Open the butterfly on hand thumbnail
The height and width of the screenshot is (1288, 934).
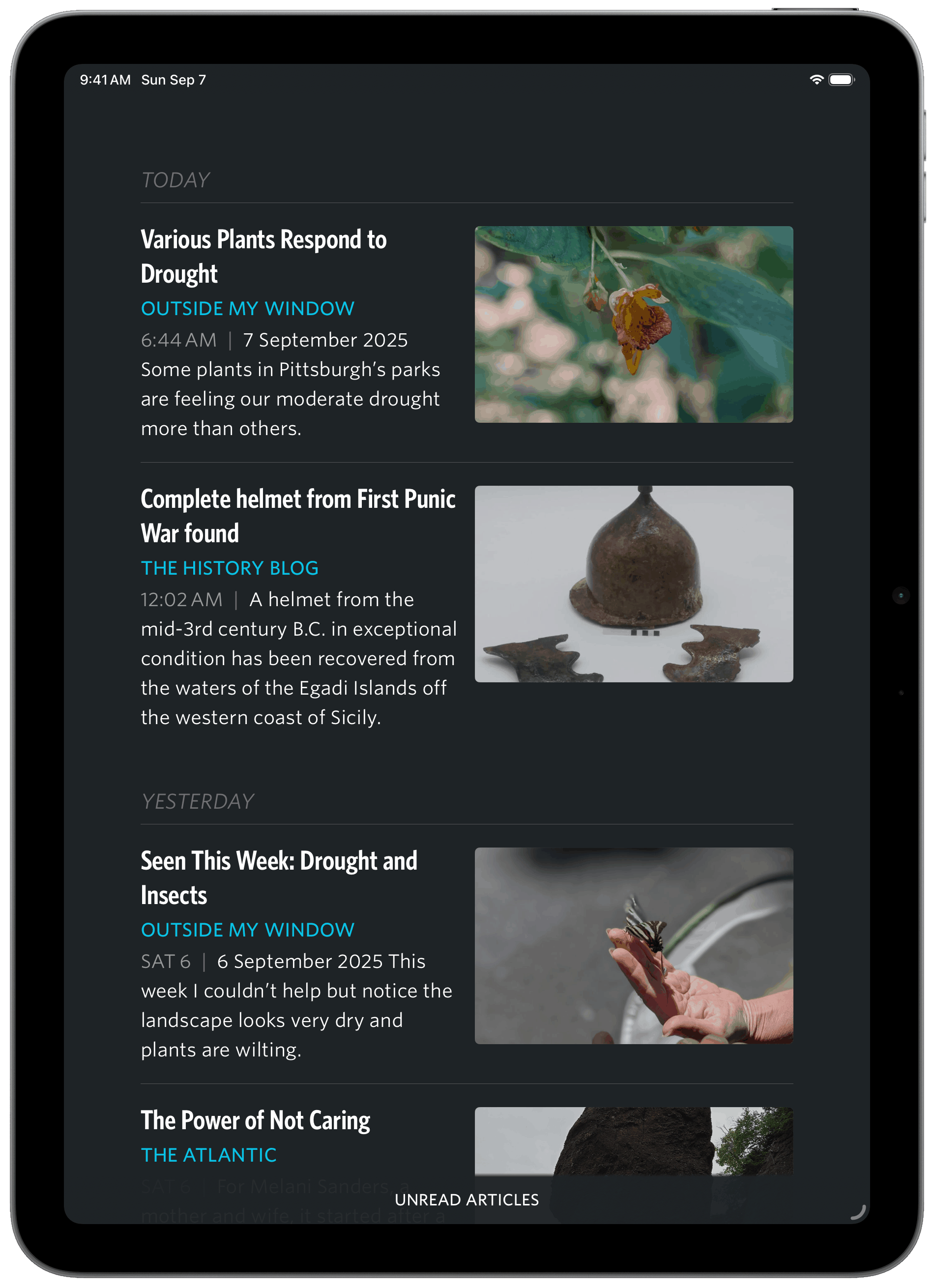634,945
